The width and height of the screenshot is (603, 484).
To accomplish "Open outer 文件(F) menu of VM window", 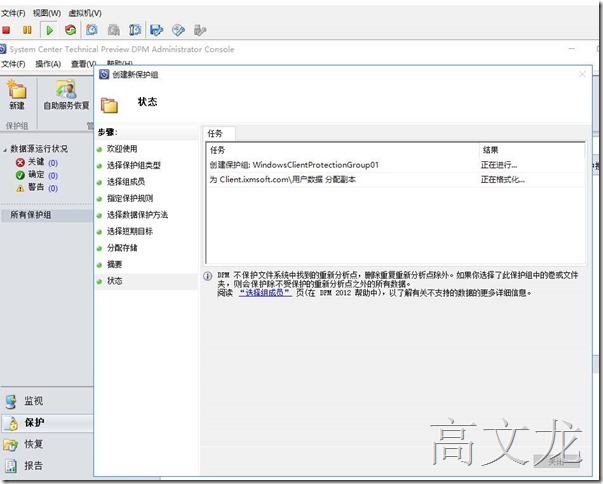I will click(x=13, y=13).
